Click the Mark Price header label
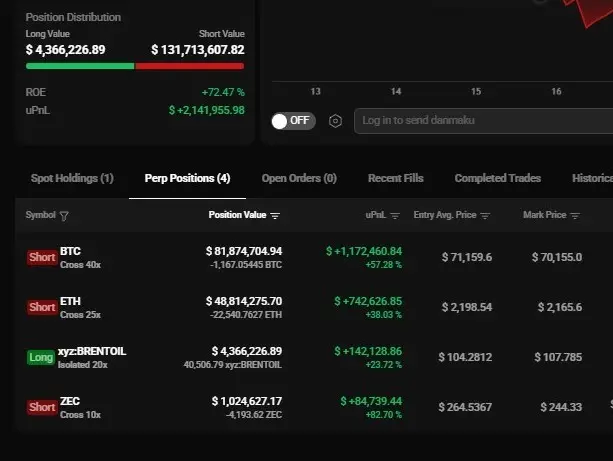 click(x=545, y=215)
